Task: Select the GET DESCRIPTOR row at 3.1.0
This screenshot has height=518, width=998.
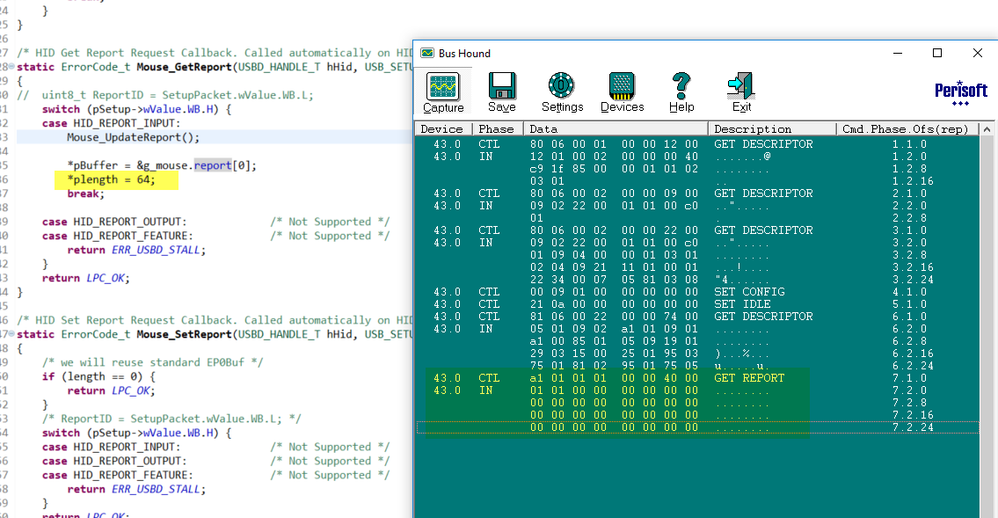Action: click(697, 230)
